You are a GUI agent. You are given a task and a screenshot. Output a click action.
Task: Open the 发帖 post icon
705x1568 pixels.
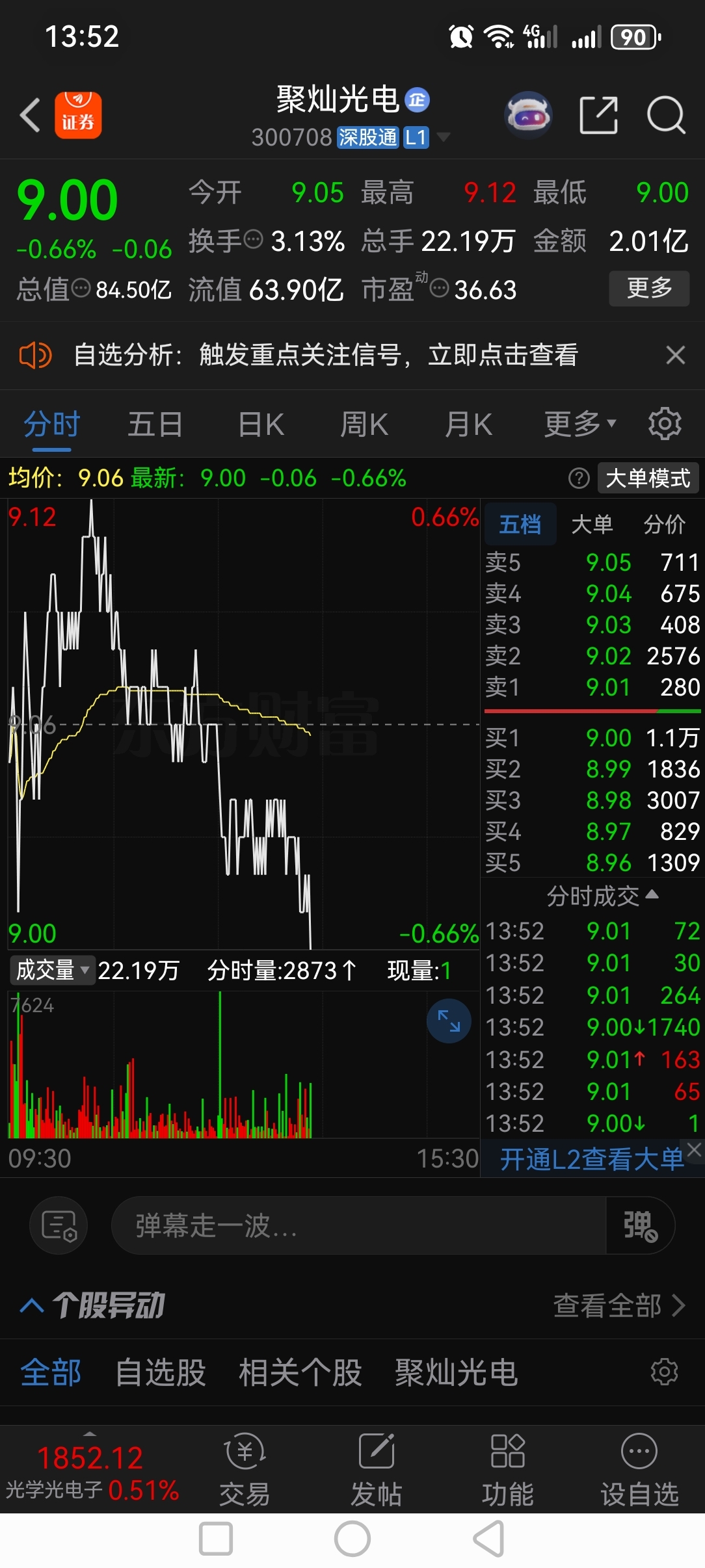pyautogui.click(x=377, y=1470)
